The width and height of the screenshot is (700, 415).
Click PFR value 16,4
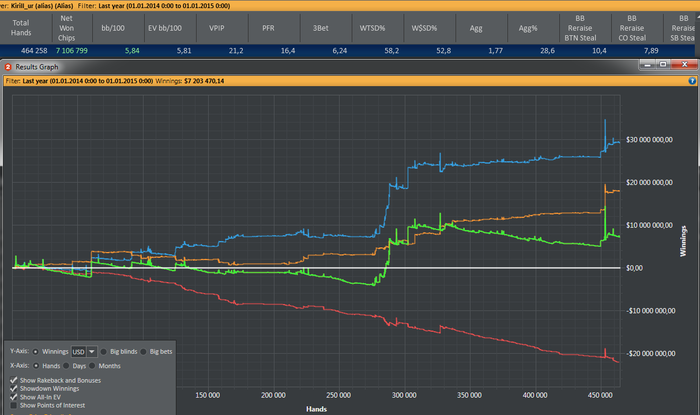288,50
